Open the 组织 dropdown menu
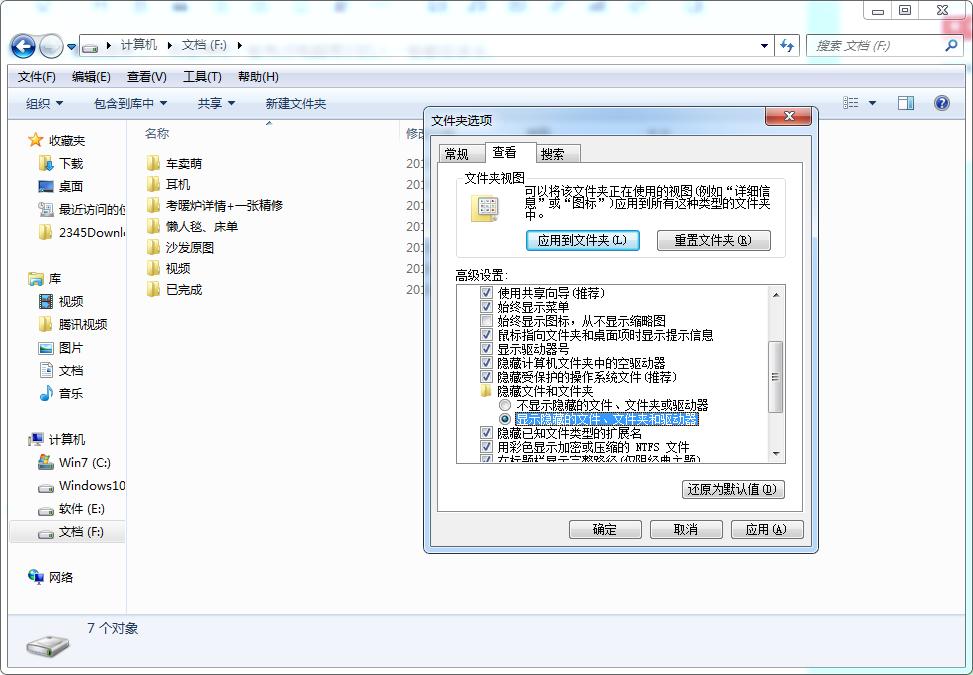This screenshot has width=973, height=675. tap(40, 103)
